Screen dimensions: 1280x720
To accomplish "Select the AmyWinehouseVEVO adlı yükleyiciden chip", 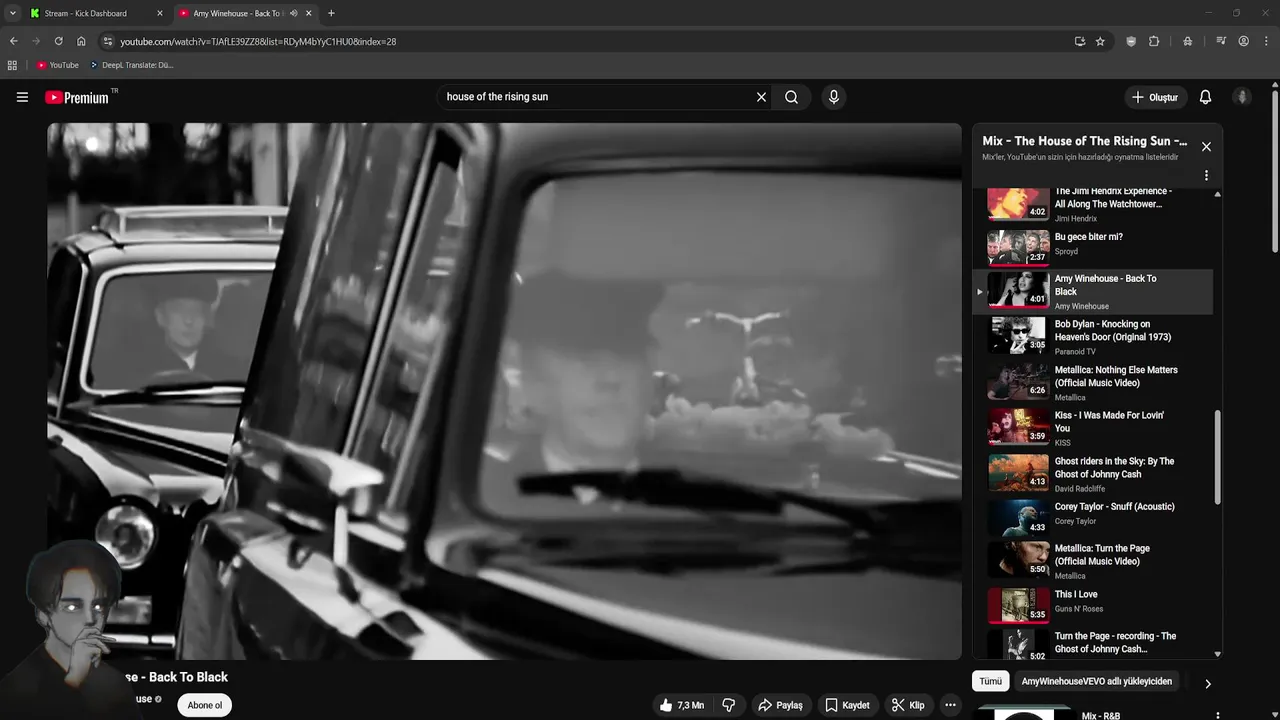I will 1096,681.
